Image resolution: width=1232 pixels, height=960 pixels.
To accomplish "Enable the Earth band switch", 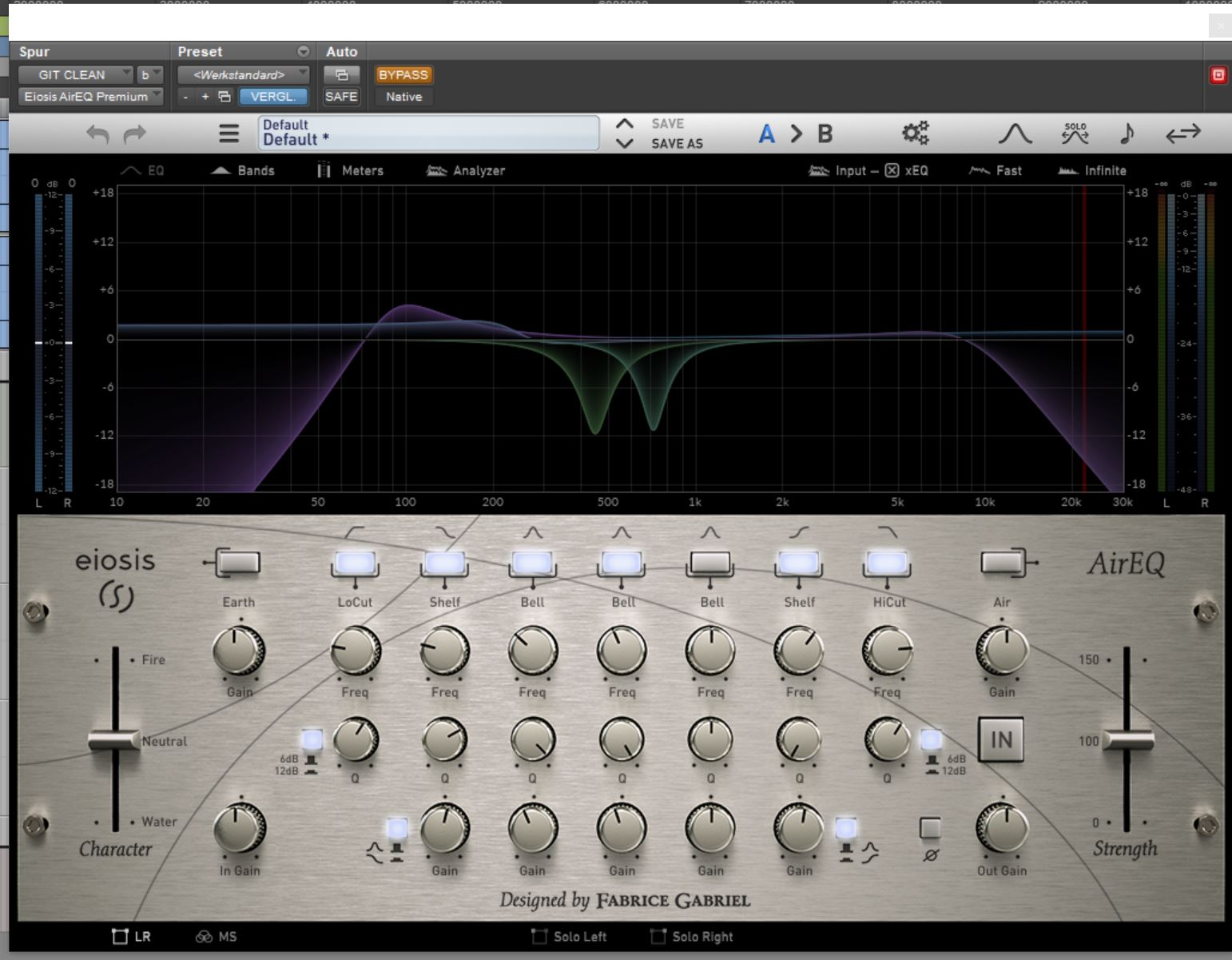I will [237, 564].
